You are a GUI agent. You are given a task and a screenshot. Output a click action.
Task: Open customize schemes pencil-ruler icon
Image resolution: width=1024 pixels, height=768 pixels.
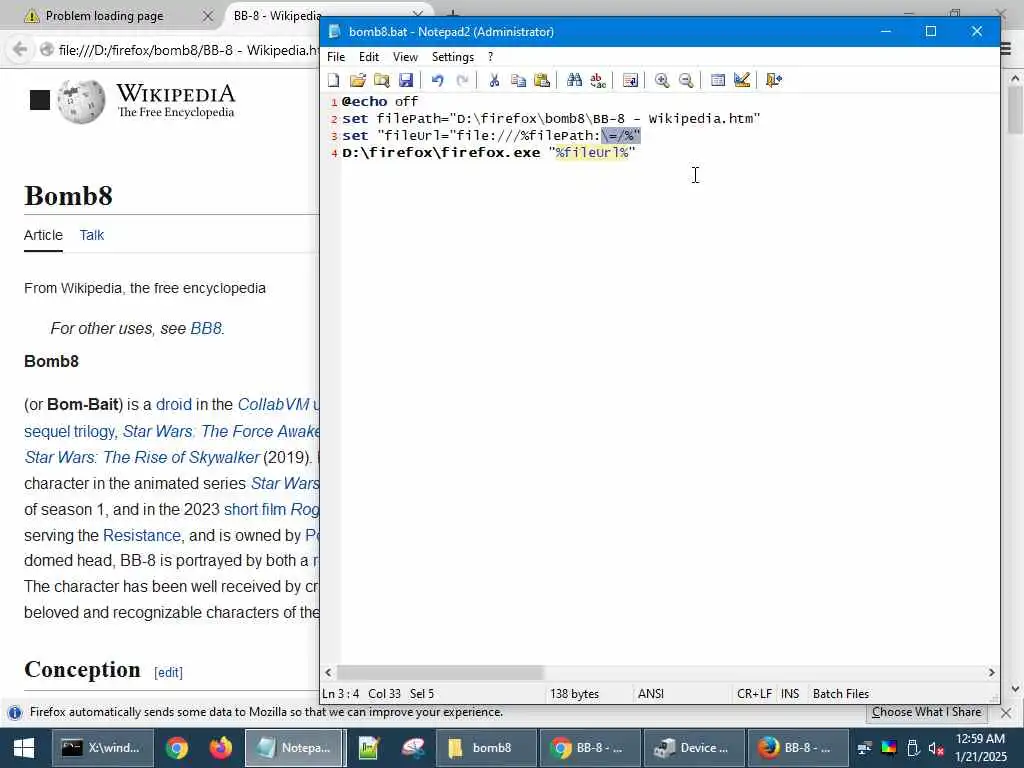point(742,80)
